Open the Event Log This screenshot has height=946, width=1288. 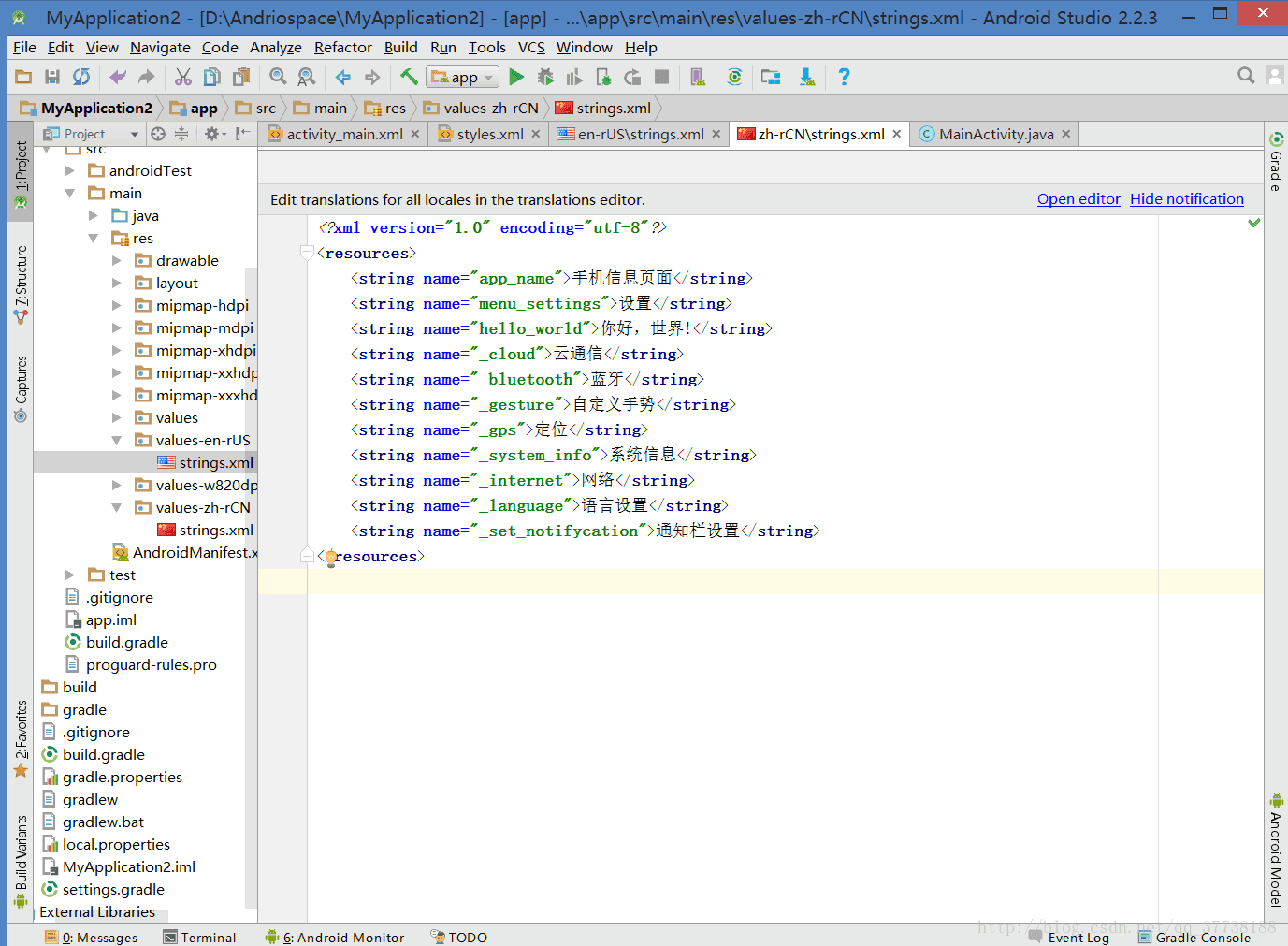point(1068,937)
